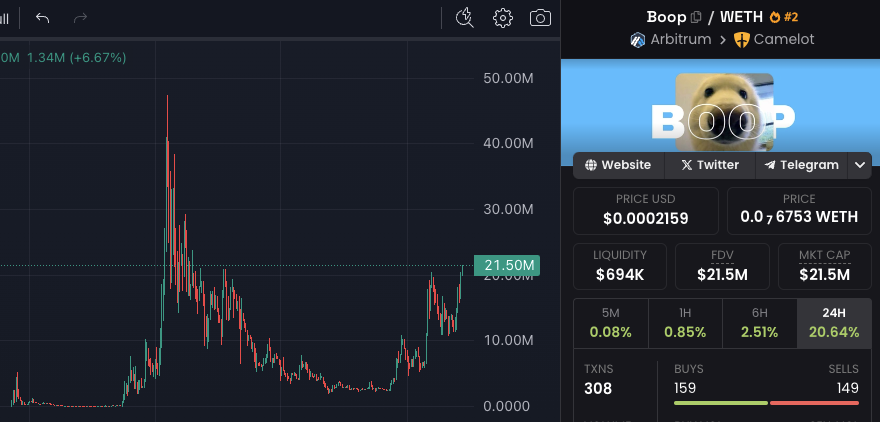Click the 6753 WETH price box

[799, 210]
